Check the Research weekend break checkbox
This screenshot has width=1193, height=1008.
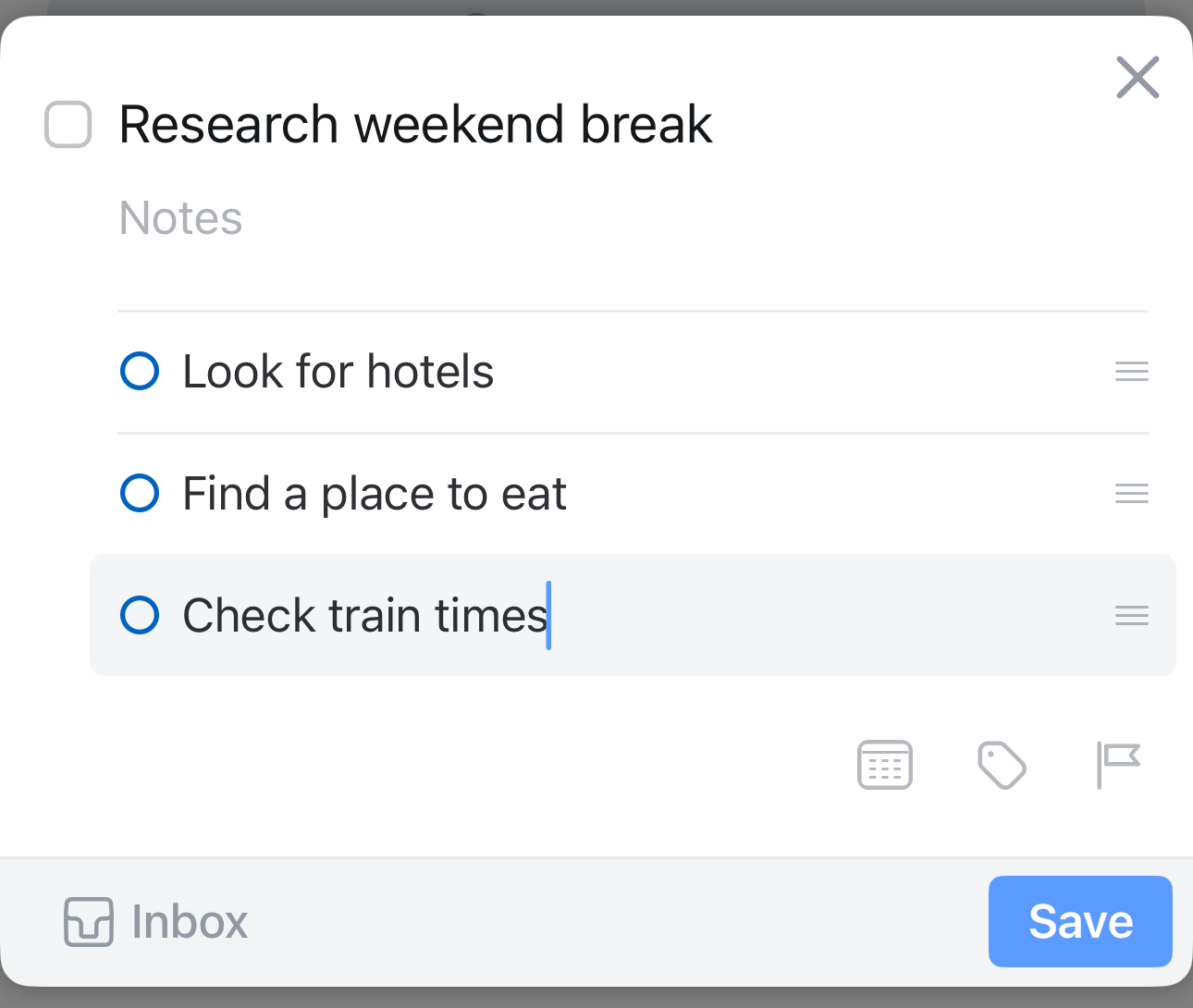(68, 125)
